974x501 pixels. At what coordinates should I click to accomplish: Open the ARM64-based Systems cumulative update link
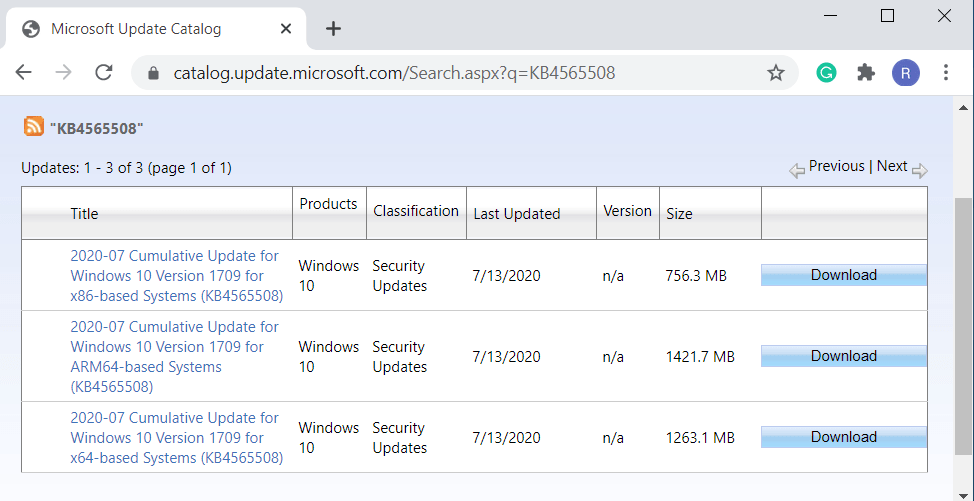tap(175, 356)
